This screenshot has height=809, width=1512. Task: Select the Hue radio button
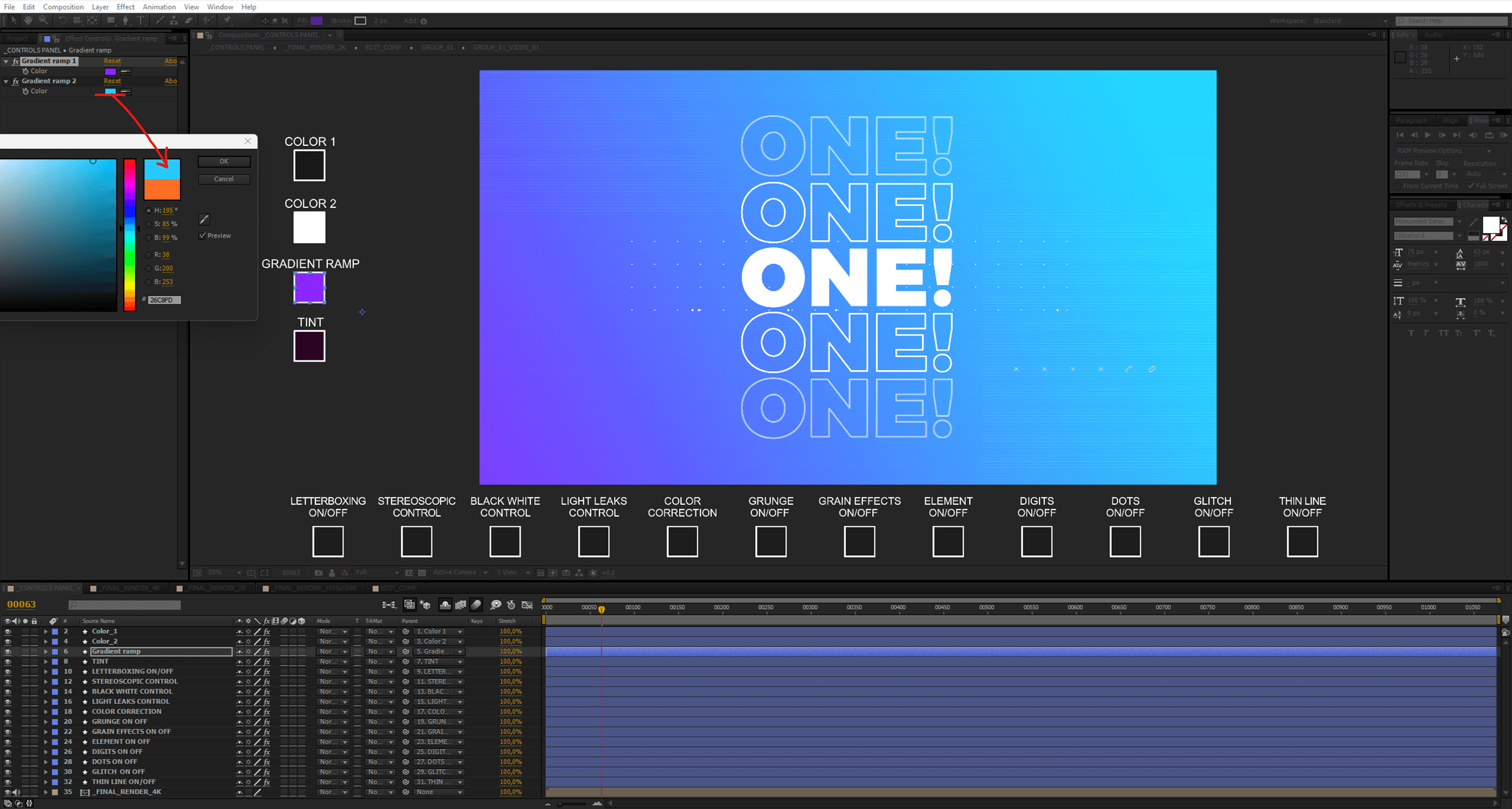coord(148,210)
